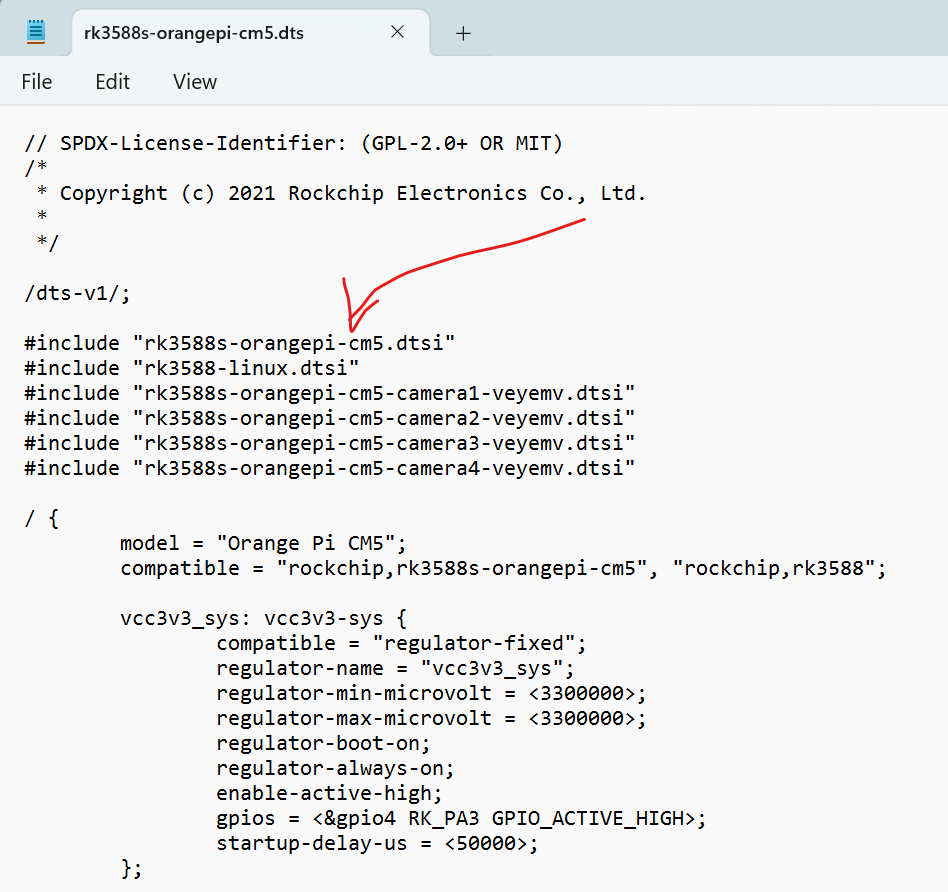Open the View menu
This screenshot has height=892, width=948.
coord(195,82)
